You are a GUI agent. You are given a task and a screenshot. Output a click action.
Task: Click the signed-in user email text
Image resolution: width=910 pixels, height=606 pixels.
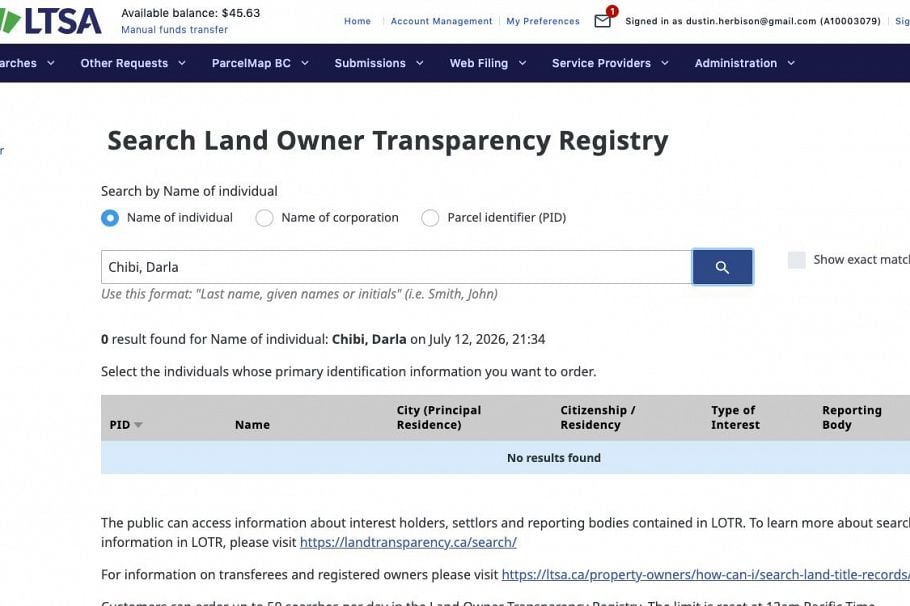pyautogui.click(x=753, y=21)
